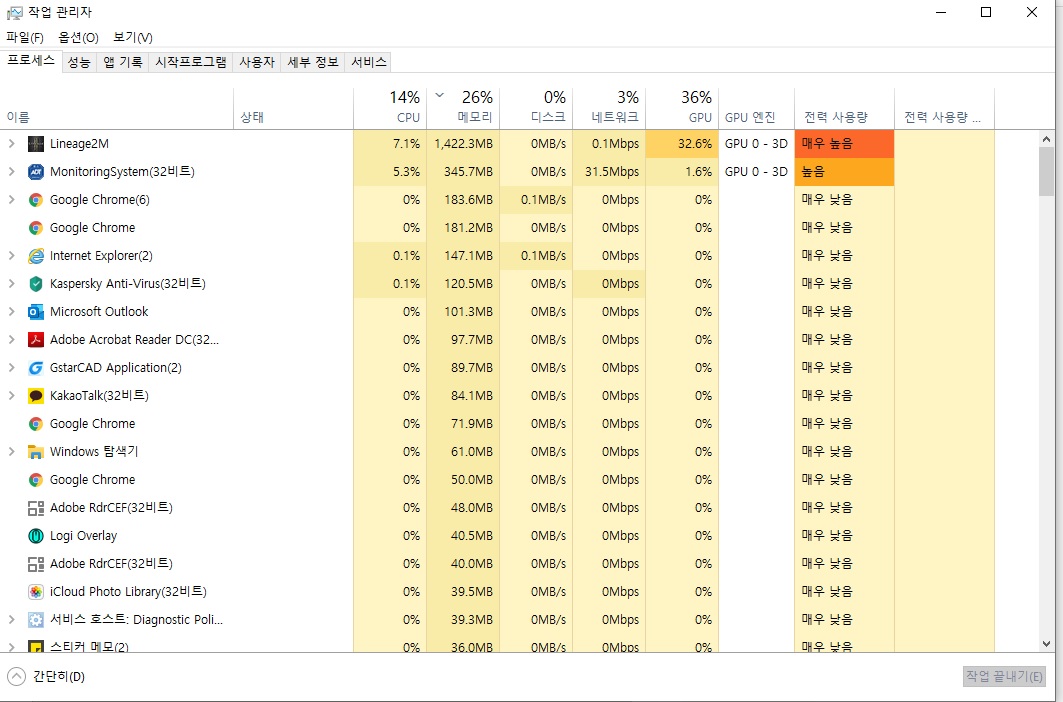Sort by the GPU 36% column header

[x=682, y=108]
